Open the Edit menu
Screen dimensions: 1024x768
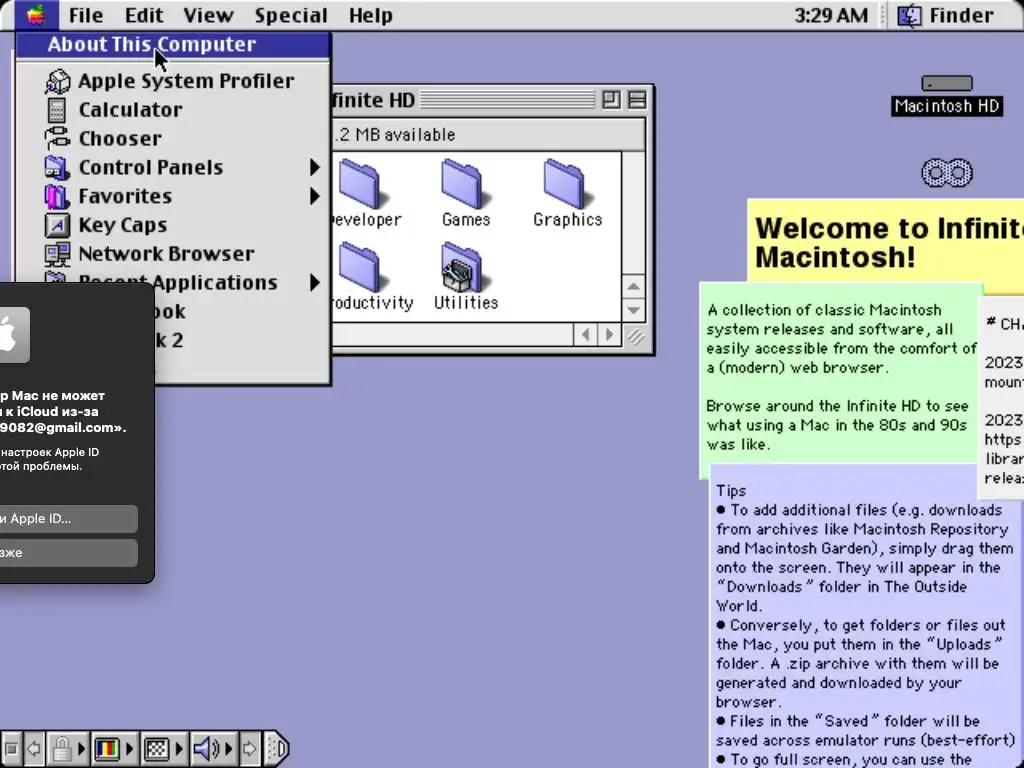[144, 15]
